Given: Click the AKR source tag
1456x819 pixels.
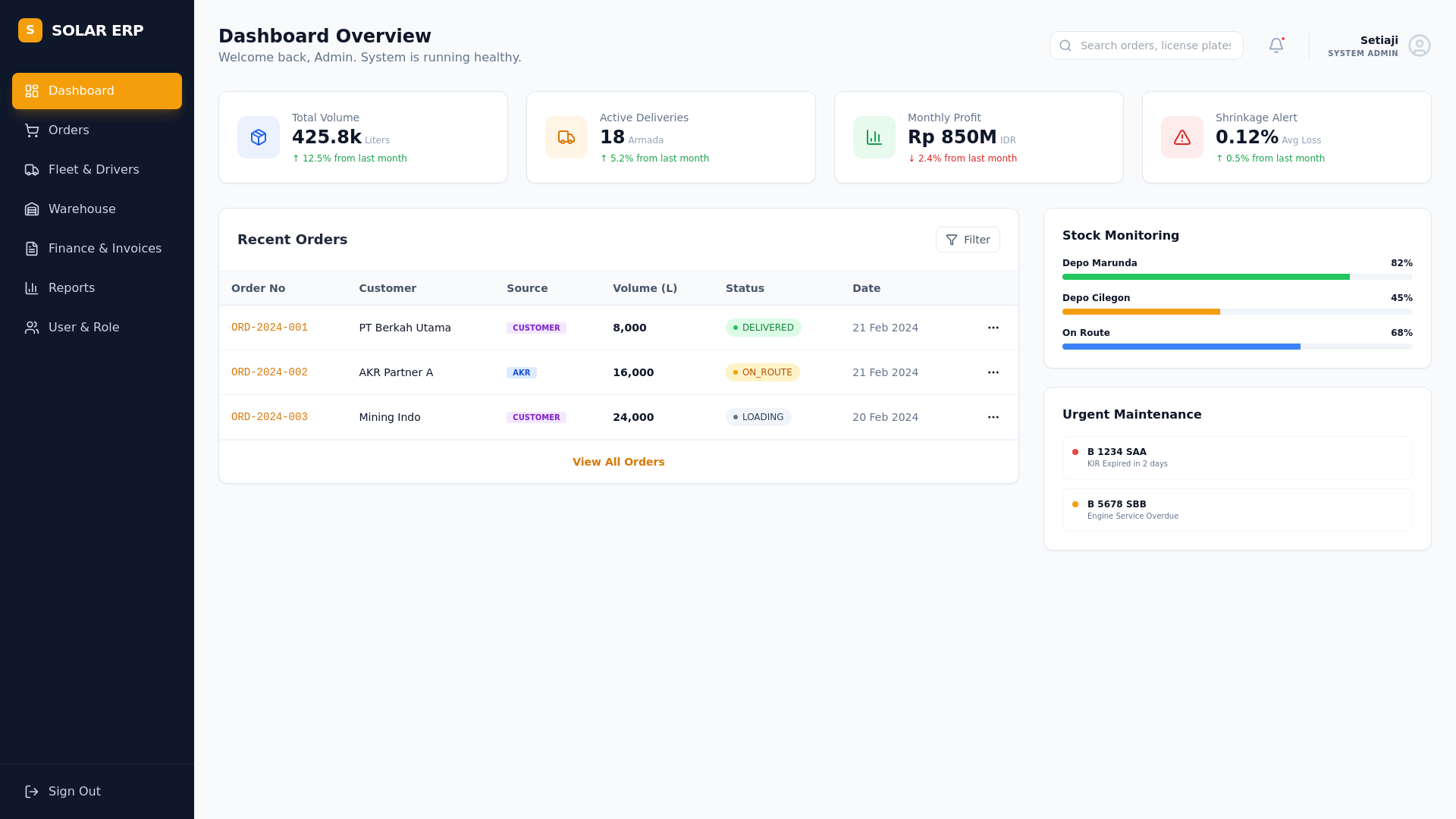Looking at the screenshot, I should pos(522,372).
